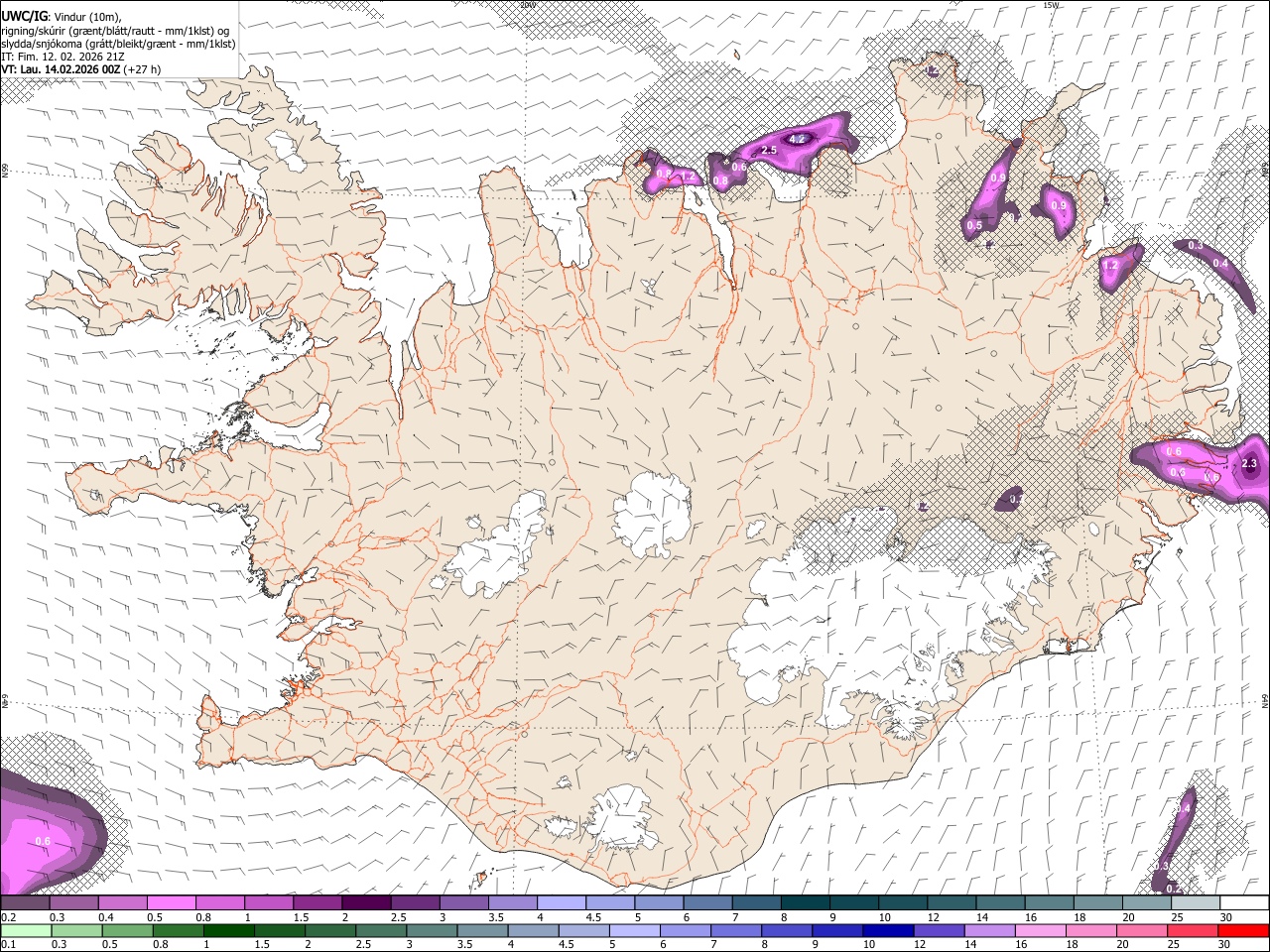This screenshot has height=952, width=1270.
Task: Click the '15W' longitude label at top edge
Action: pyautogui.click(x=1051, y=5)
